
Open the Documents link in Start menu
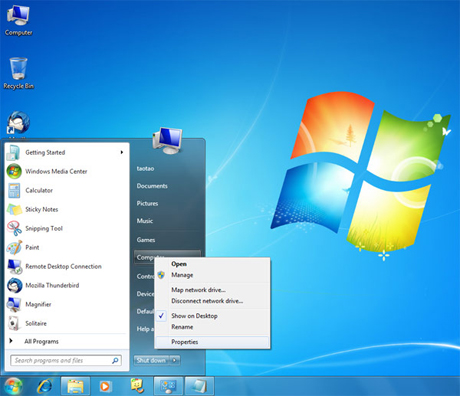tap(152, 186)
